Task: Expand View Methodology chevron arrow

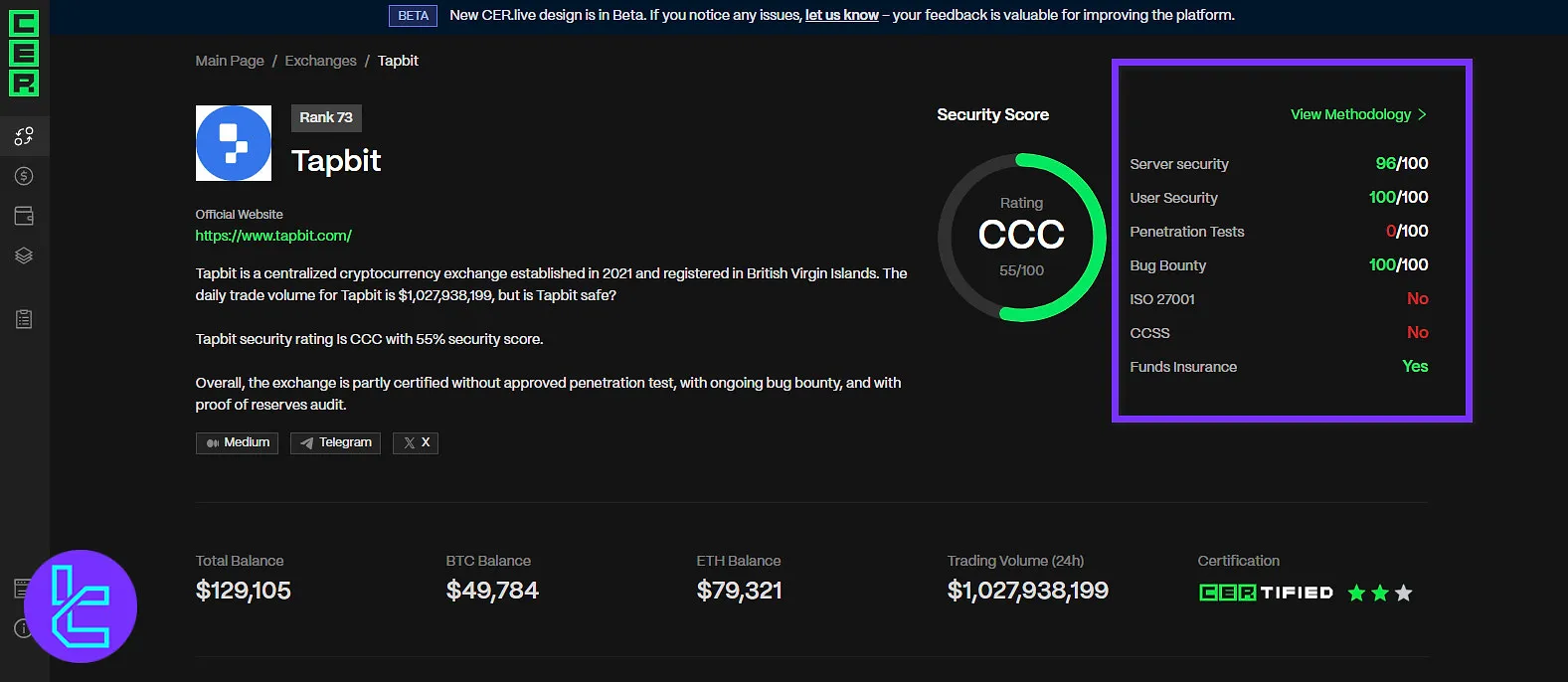Action: coord(1422,114)
